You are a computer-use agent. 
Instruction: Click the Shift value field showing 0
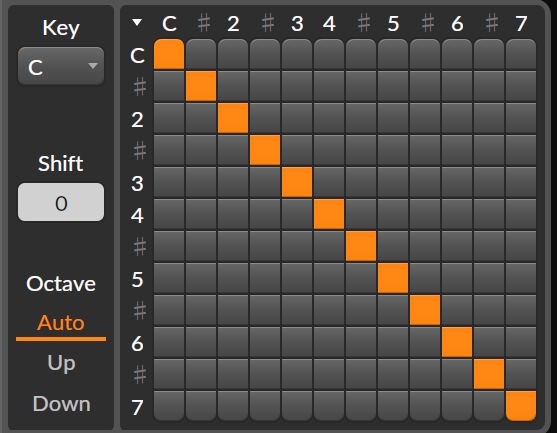(x=61, y=202)
